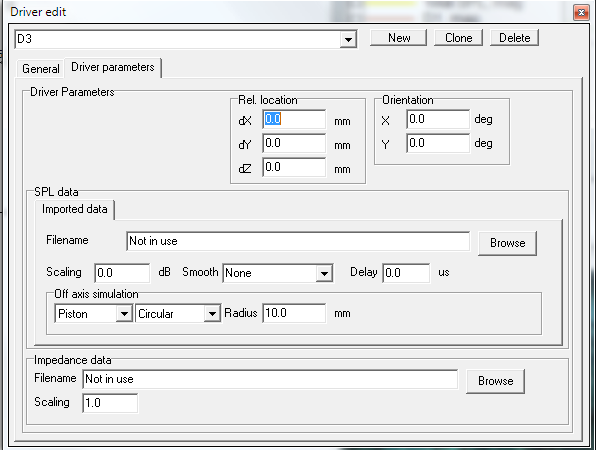Image resolution: width=596 pixels, height=450 pixels.
Task: Click the dZ relative location field
Action: pos(294,167)
